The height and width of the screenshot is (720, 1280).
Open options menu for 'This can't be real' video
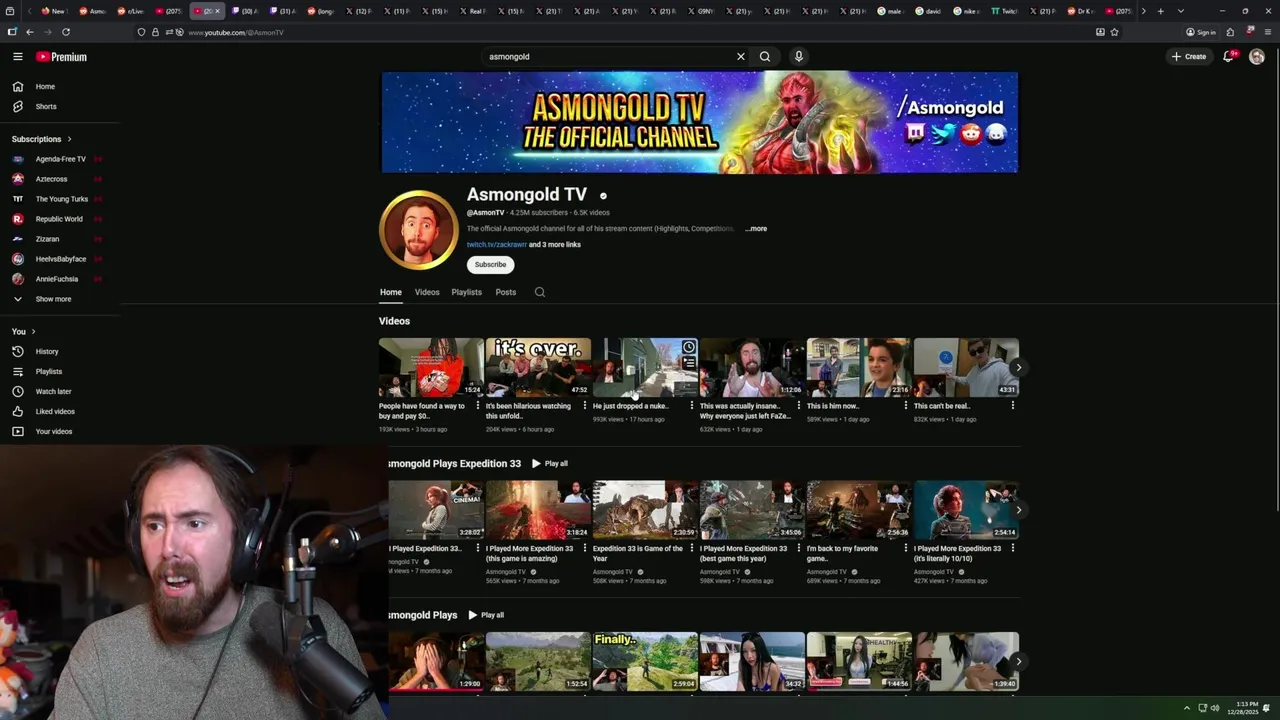click(1013, 406)
